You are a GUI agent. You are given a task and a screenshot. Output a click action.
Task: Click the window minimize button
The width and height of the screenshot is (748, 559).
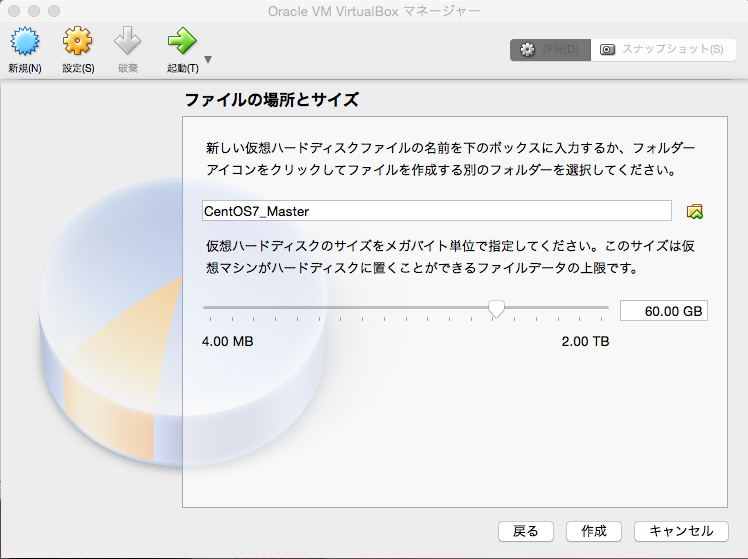34,10
